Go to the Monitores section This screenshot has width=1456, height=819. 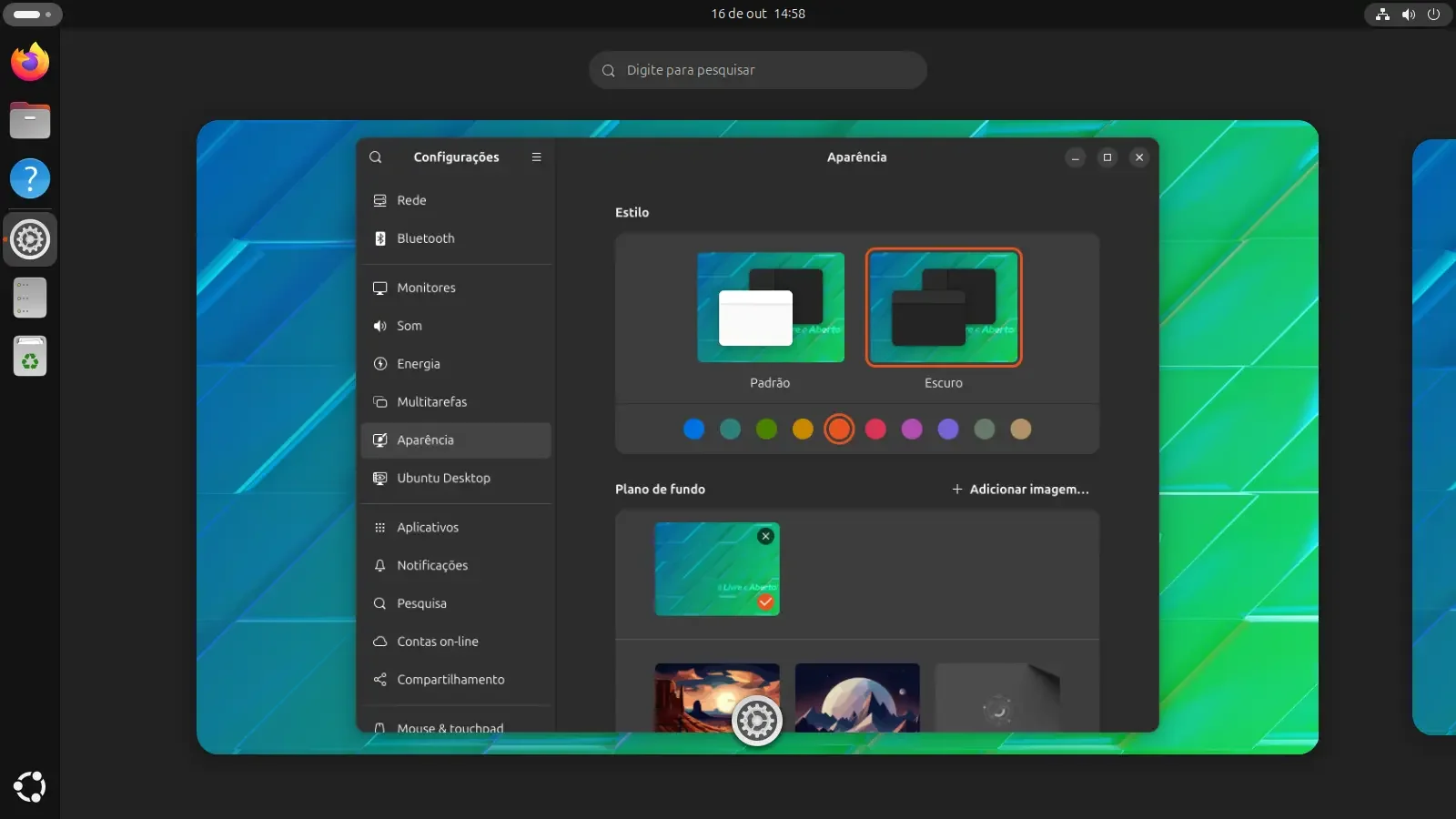[456, 288]
